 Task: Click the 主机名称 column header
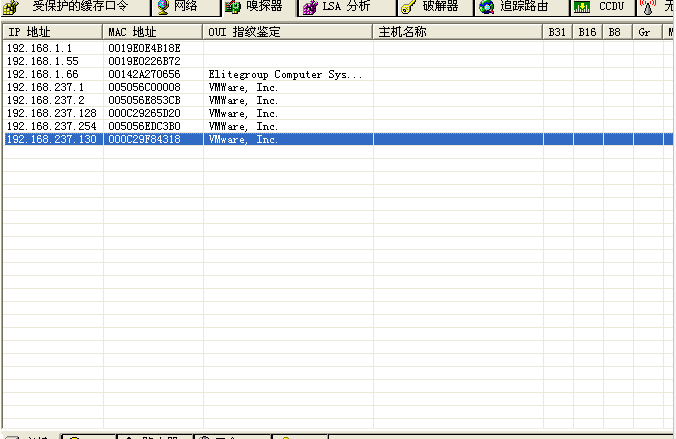pyautogui.click(x=457, y=32)
